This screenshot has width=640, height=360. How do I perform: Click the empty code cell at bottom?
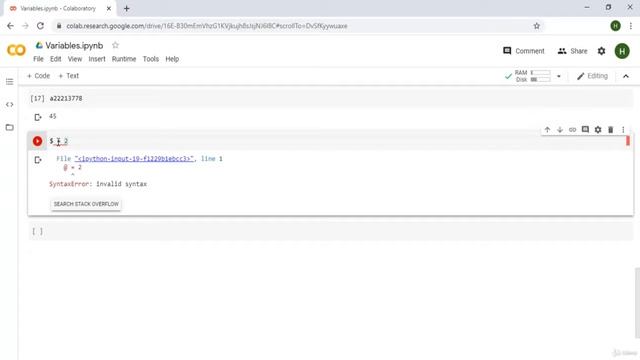pyautogui.click(x=331, y=231)
